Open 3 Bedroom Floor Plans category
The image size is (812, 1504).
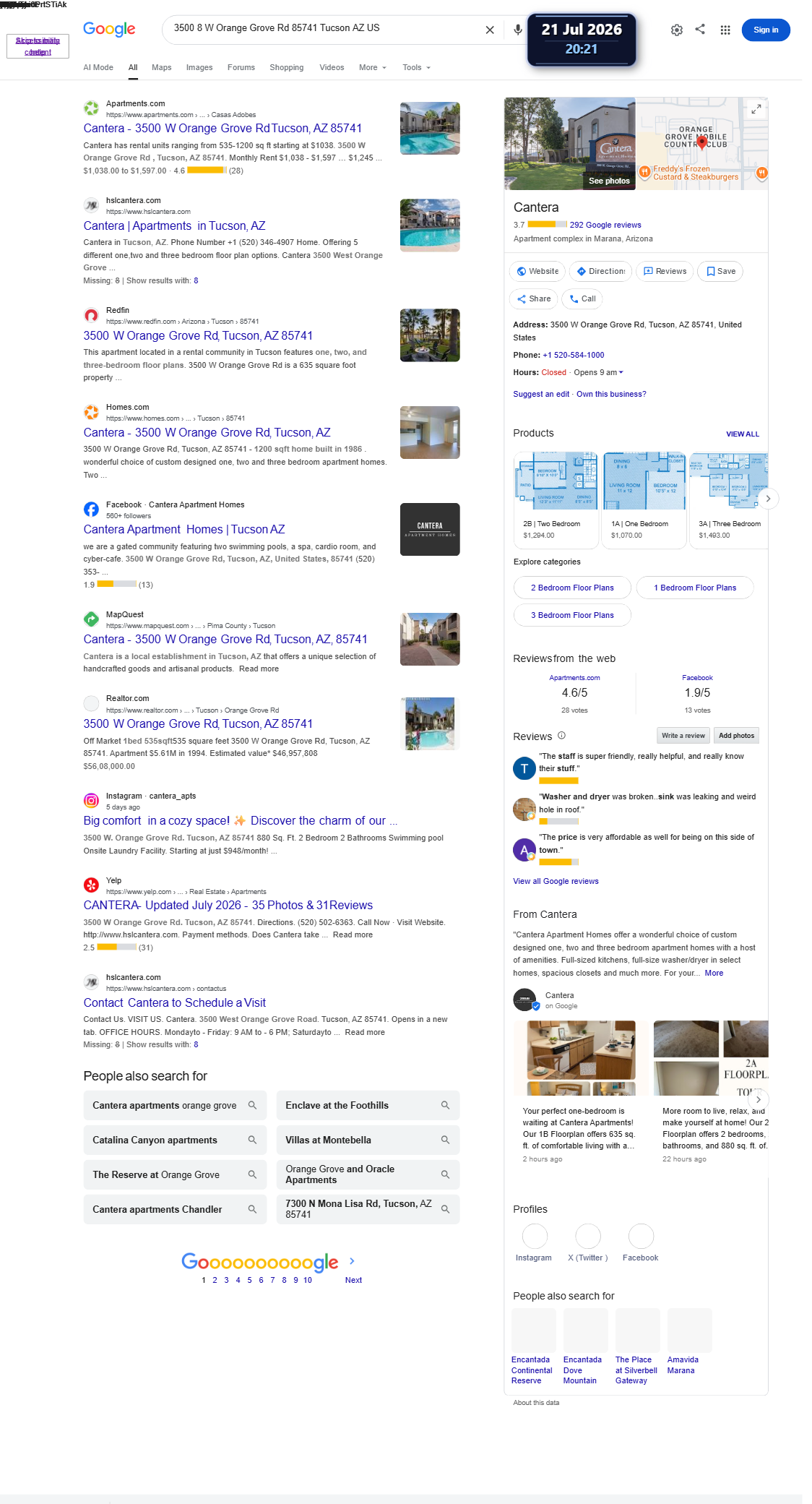click(572, 615)
